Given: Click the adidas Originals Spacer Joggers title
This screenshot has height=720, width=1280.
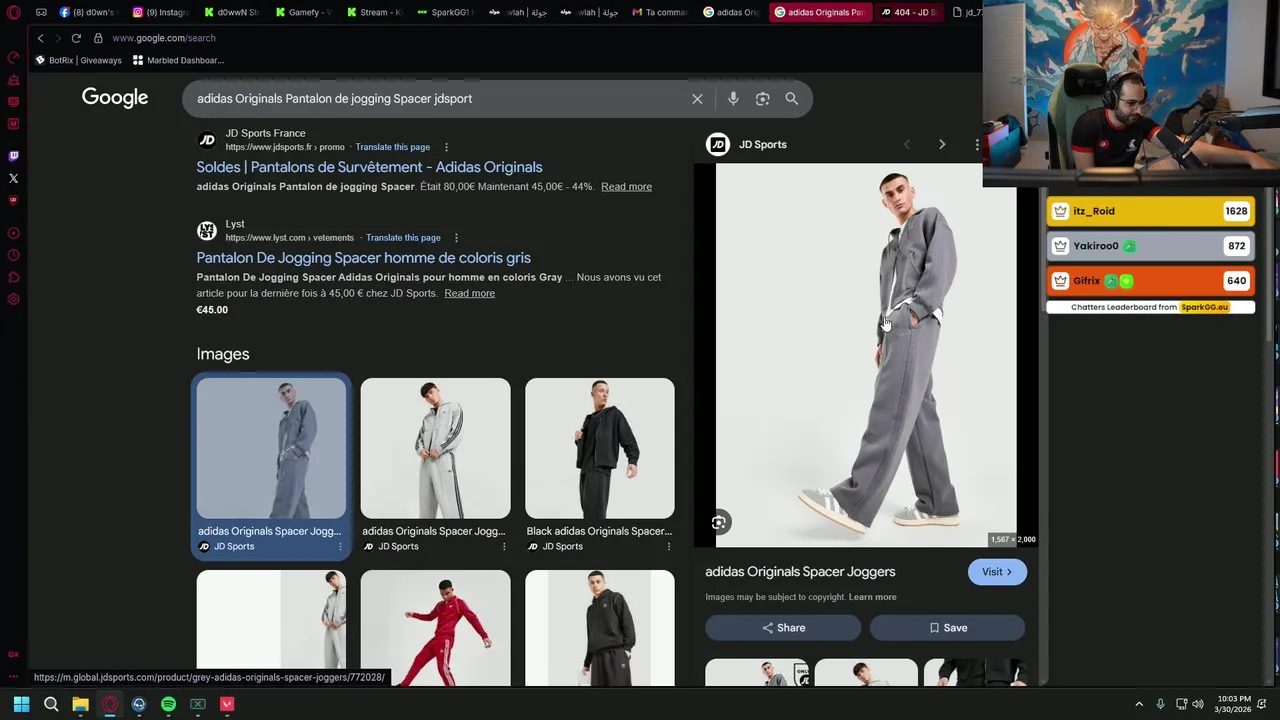Looking at the screenshot, I should point(800,572).
